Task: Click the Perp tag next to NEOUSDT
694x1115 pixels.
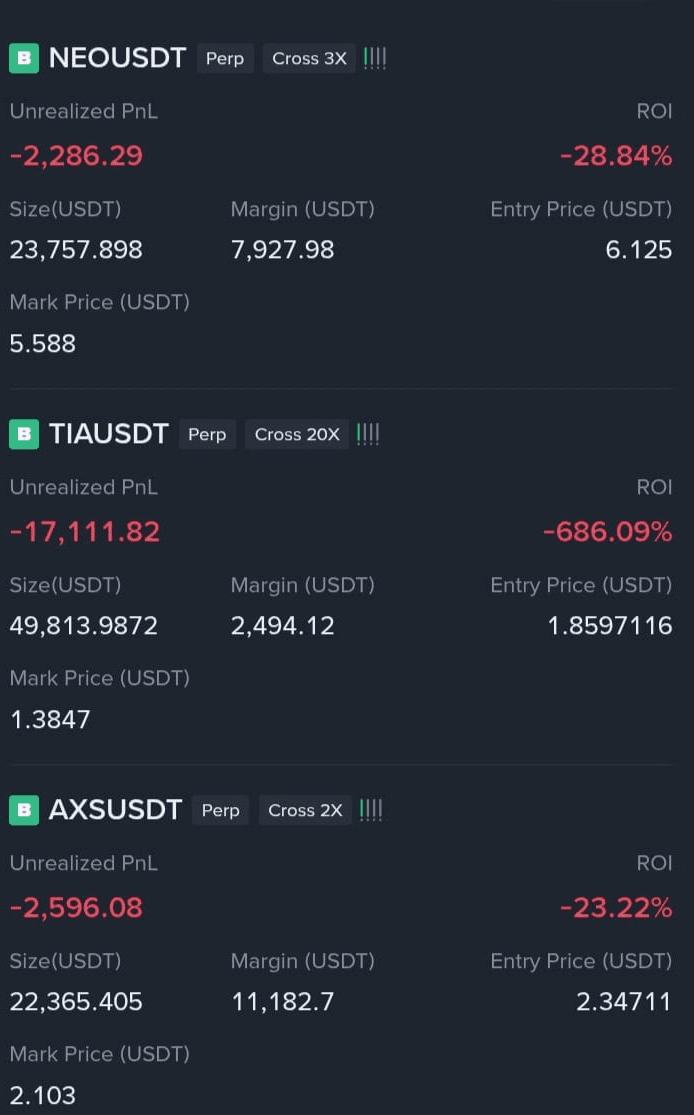Action: pos(225,58)
